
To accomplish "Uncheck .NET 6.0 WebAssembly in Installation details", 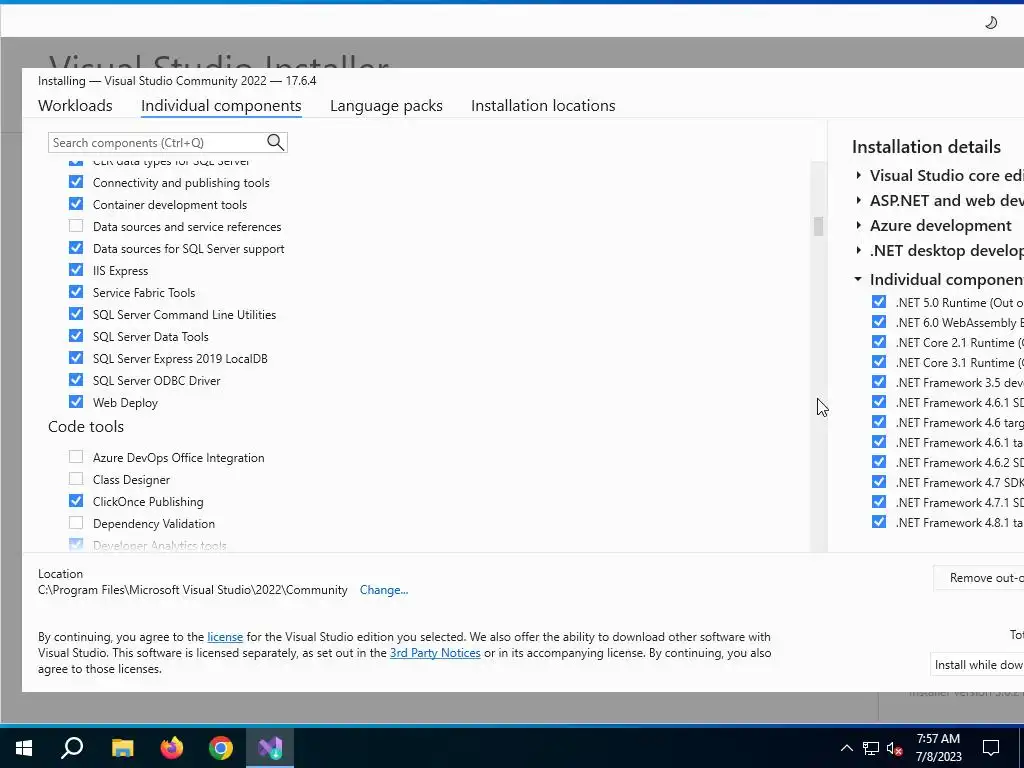I will [879, 322].
